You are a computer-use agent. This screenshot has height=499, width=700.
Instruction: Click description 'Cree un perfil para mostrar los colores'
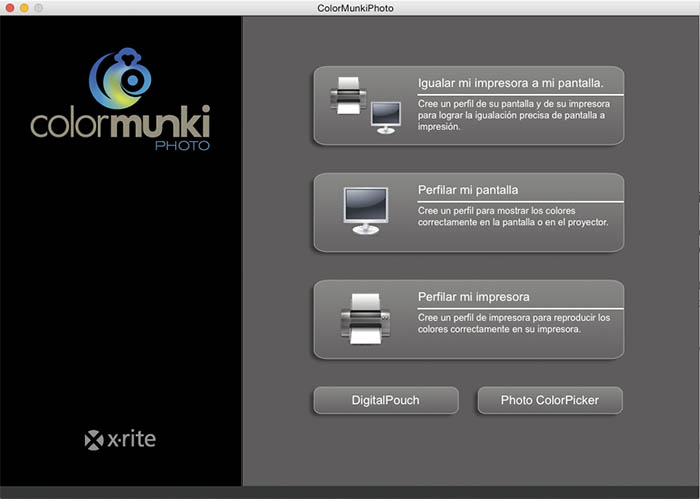[x=513, y=216]
